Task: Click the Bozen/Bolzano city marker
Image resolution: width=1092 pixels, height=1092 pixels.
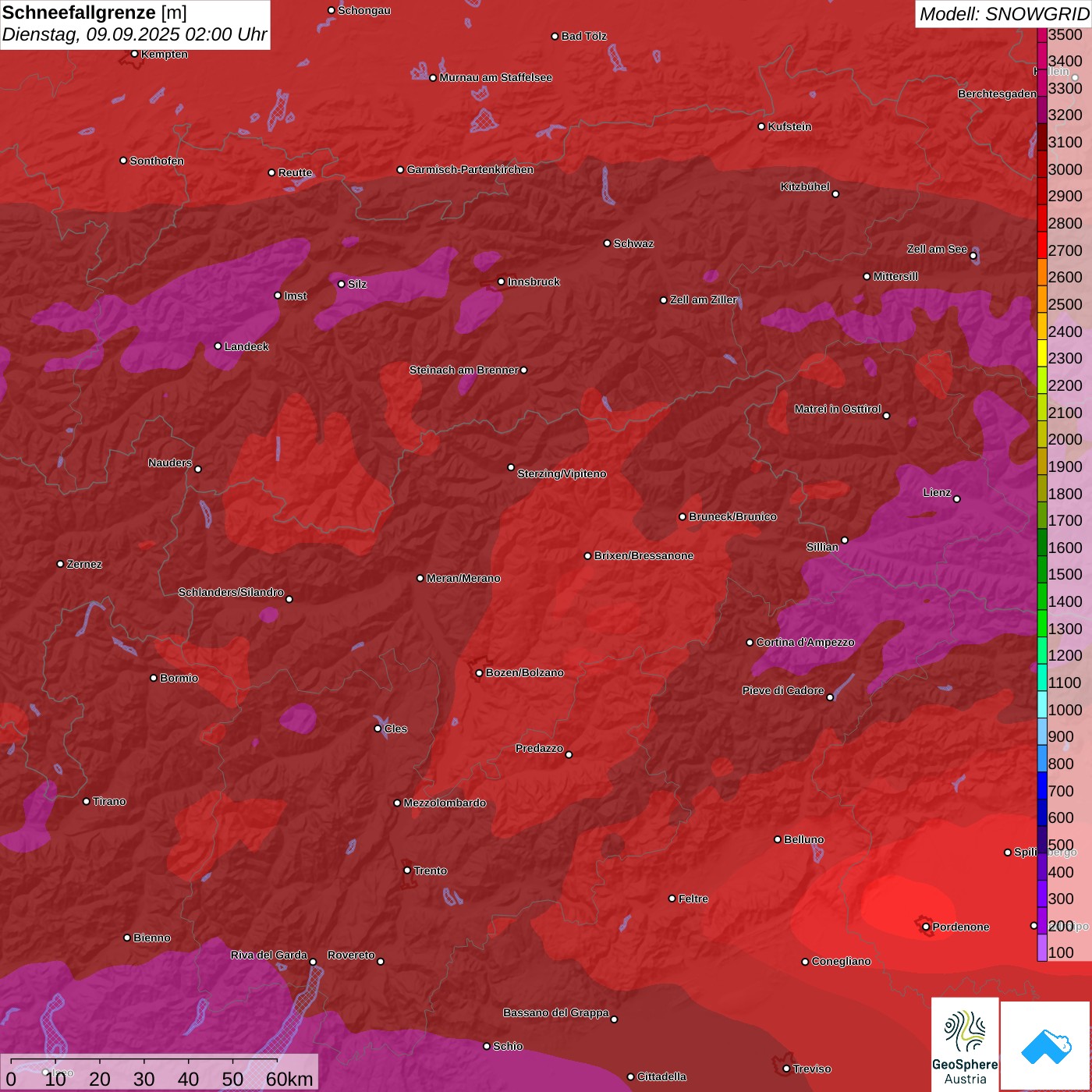Action: pos(479,672)
